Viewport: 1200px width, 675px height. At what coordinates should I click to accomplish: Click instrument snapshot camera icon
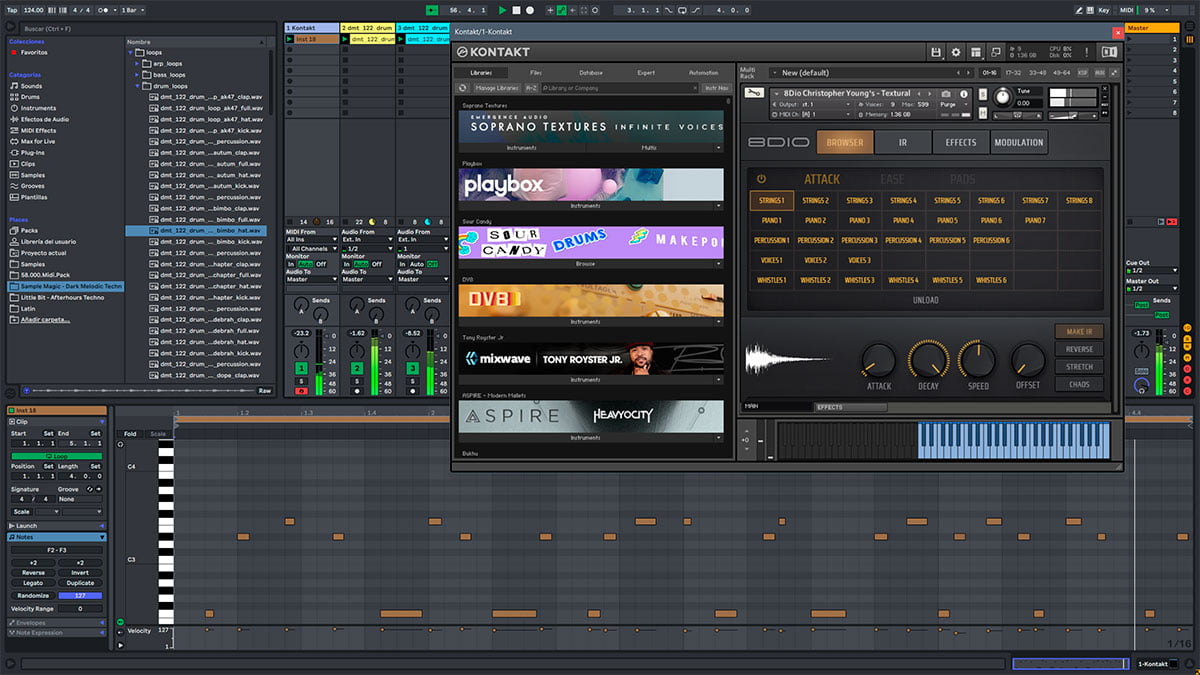coord(945,94)
